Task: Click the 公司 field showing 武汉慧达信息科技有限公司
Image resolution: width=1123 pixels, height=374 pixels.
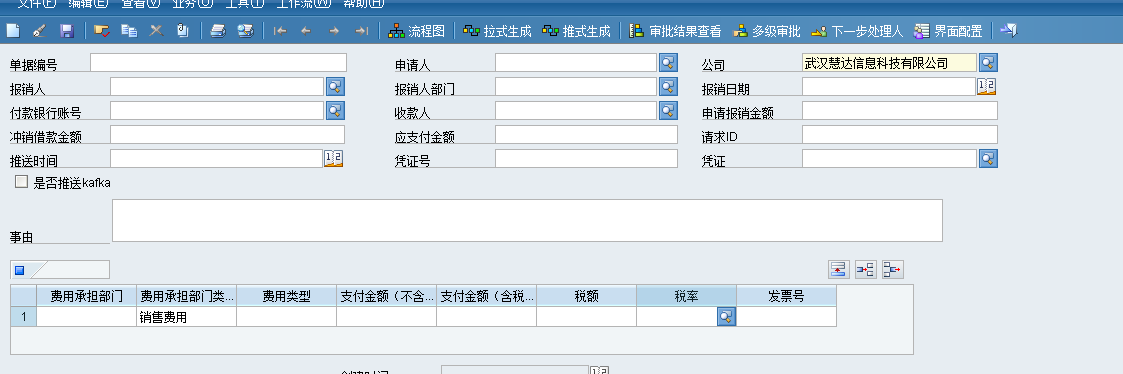Action: 889,62
